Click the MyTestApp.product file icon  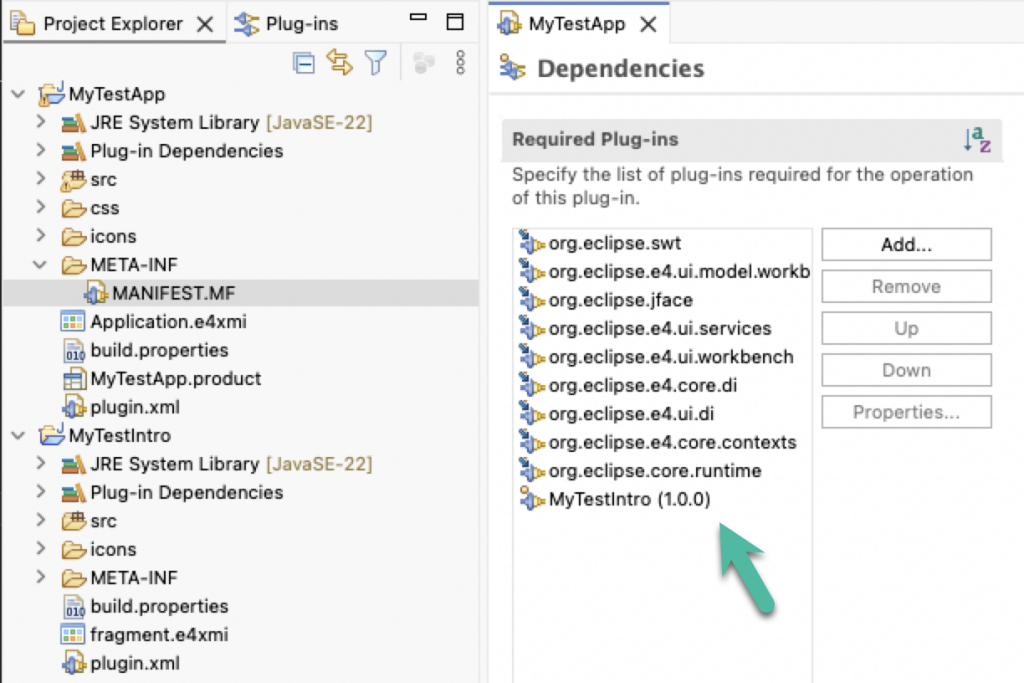[74, 379]
